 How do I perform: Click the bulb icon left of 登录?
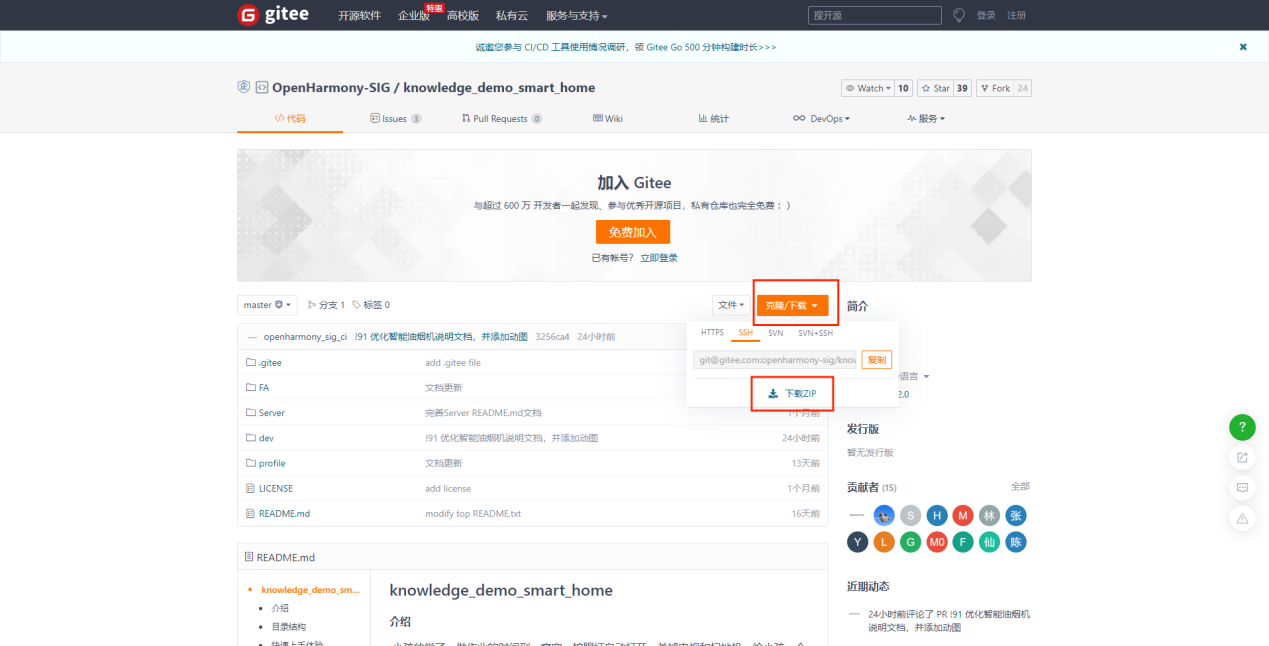[959, 15]
